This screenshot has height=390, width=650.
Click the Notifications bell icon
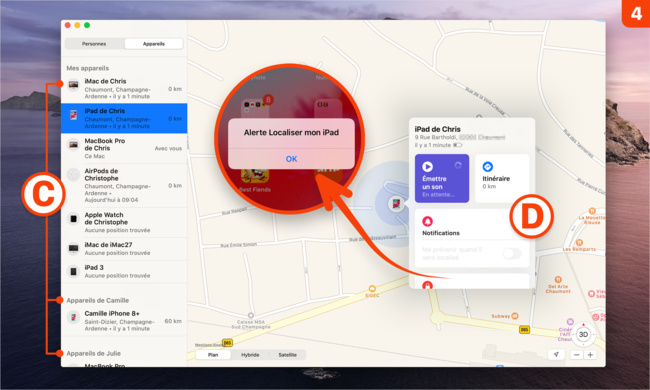427,221
